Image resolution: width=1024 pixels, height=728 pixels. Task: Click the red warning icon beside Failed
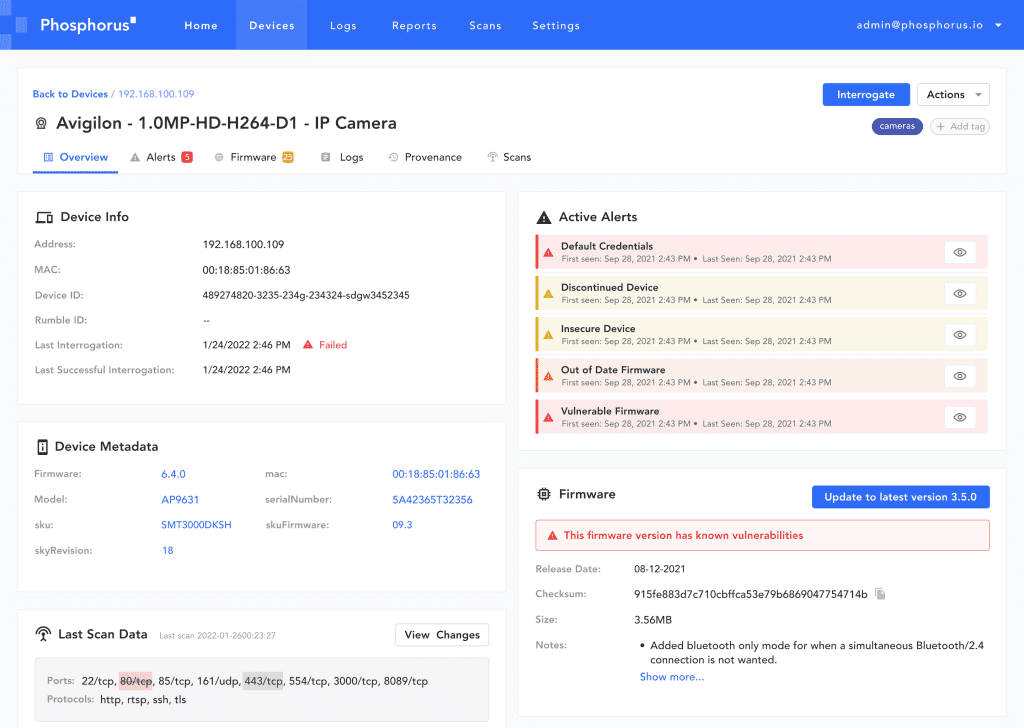coord(308,345)
